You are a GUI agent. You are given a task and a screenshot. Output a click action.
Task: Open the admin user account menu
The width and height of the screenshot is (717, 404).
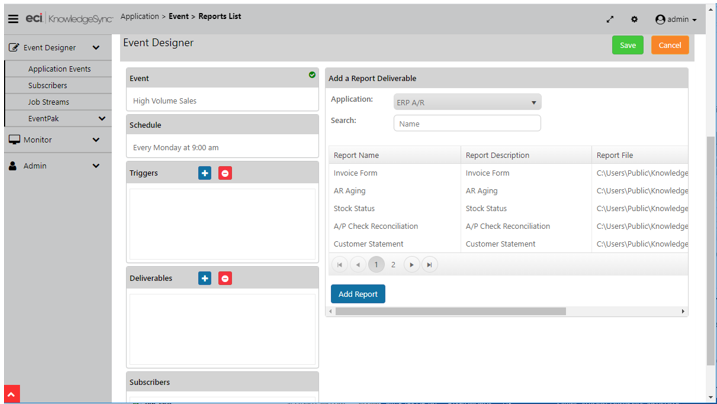[676, 19]
